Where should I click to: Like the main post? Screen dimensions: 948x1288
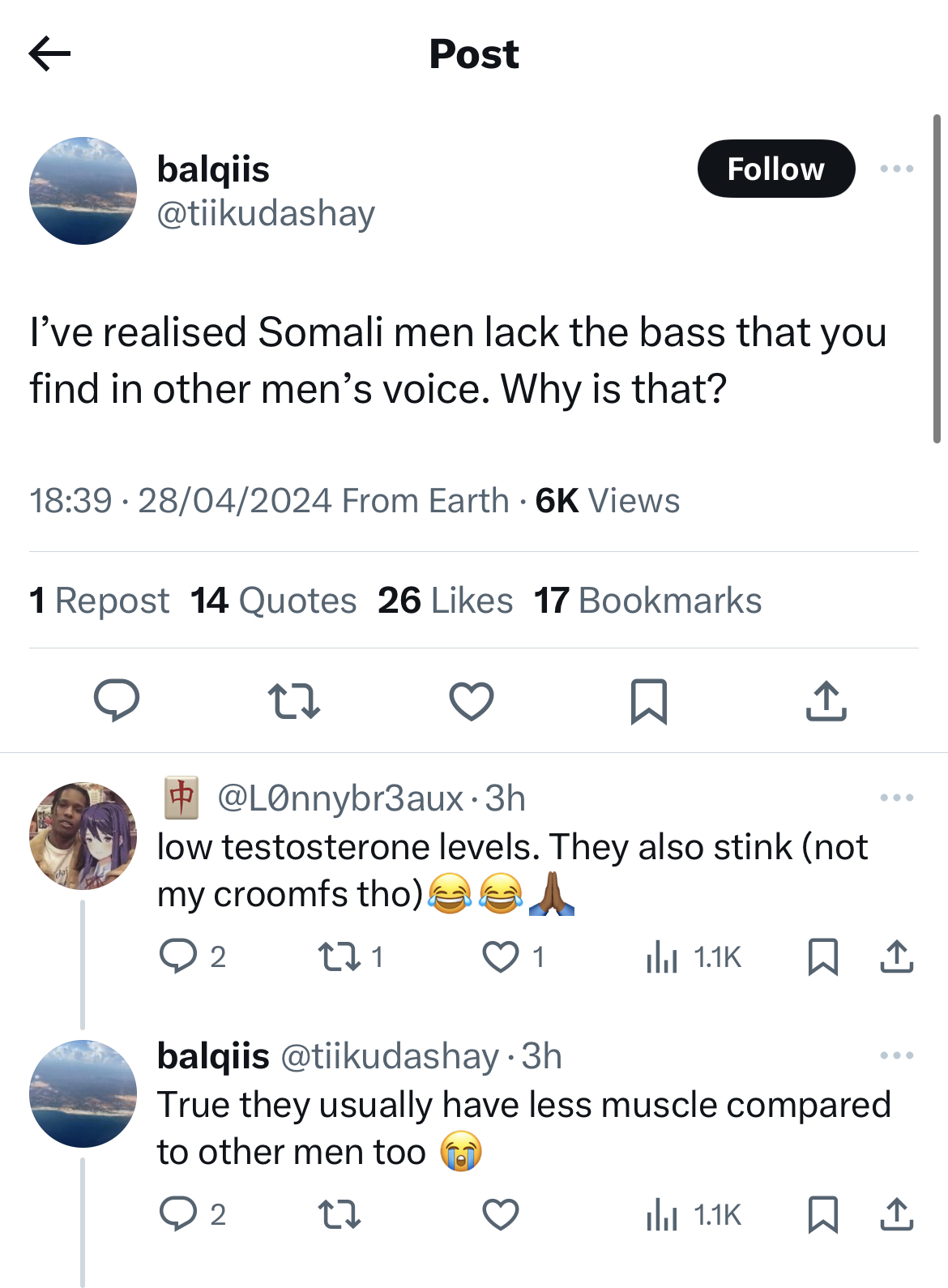click(472, 701)
